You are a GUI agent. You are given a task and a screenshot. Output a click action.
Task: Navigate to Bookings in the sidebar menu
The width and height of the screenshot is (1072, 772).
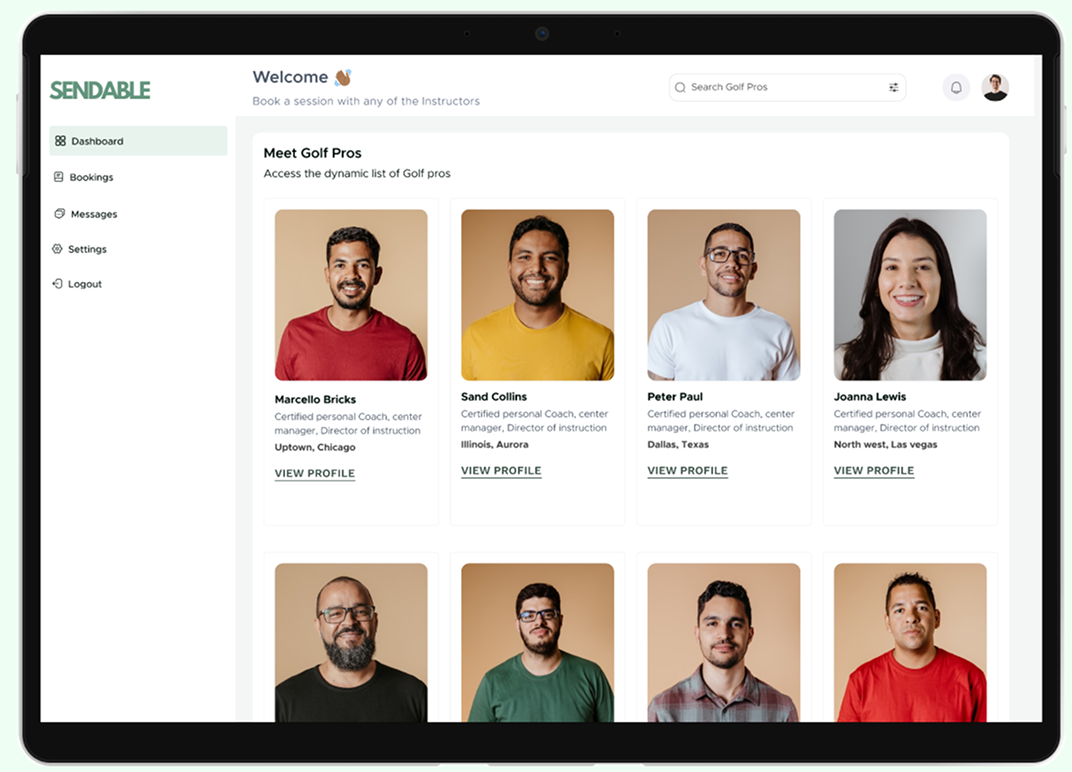(x=90, y=177)
